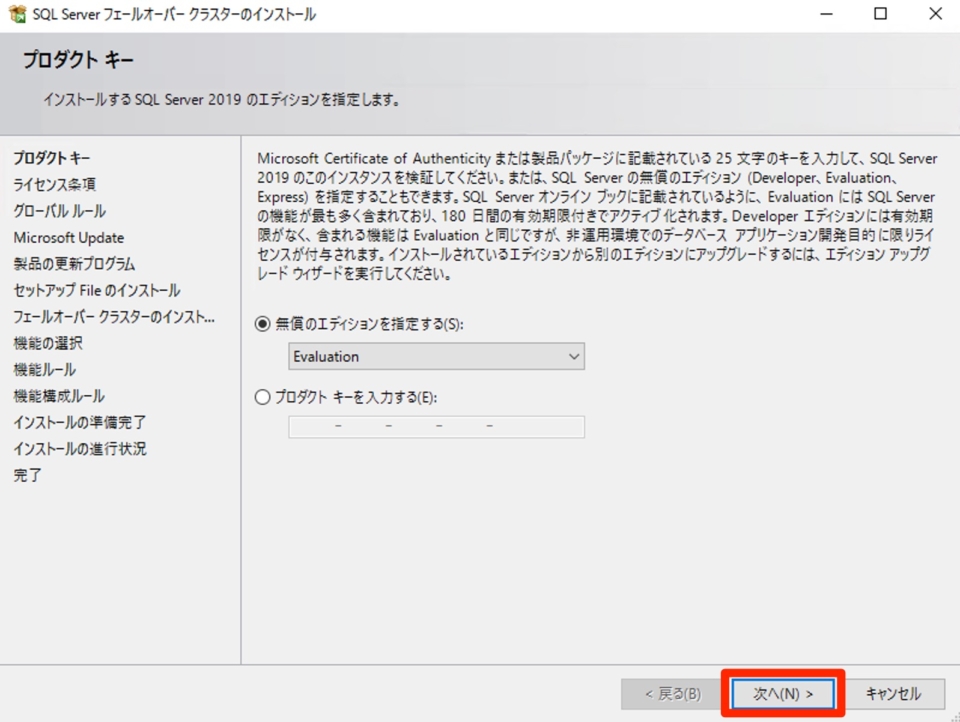Image resolution: width=960 pixels, height=722 pixels.
Task: Select the グローバル ルール step in sidebar
Action: point(59,211)
